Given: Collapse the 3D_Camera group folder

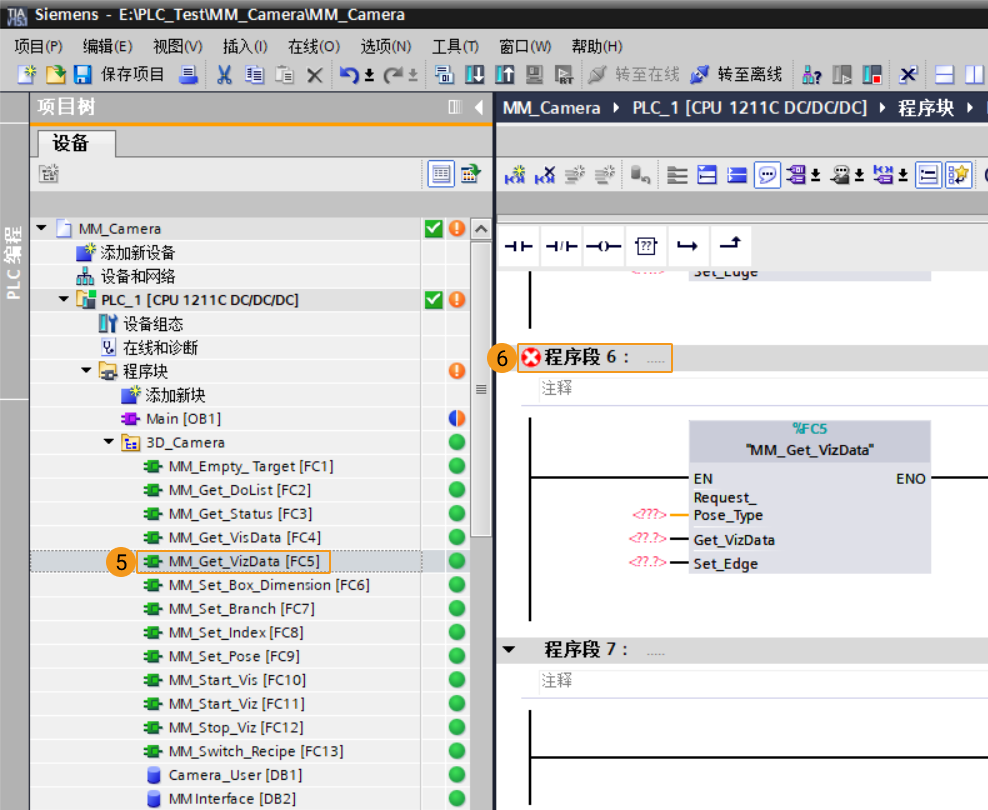Looking at the screenshot, I should coord(109,442).
